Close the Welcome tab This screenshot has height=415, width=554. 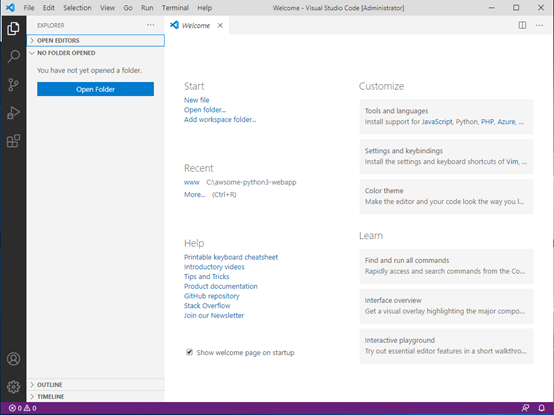click(x=220, y=25)
